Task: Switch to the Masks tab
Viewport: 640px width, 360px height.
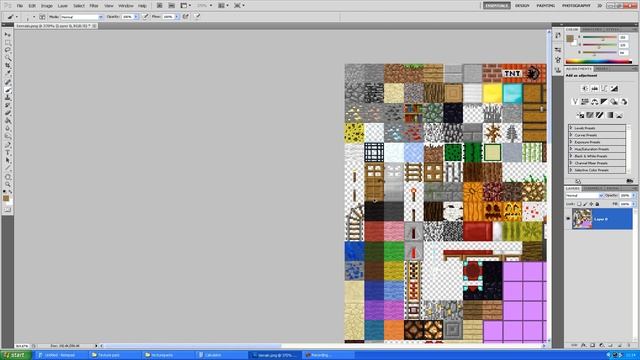Action: click(602, 69)
